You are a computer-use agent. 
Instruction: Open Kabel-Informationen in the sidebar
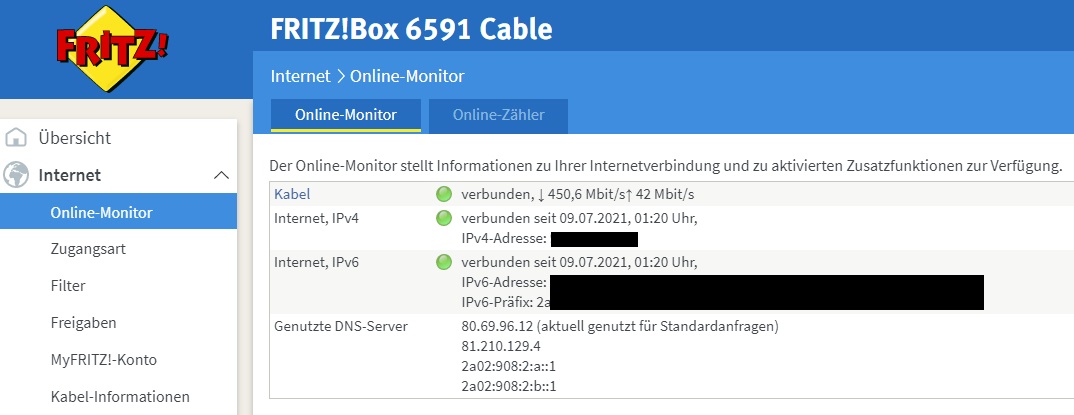[120, 397]
